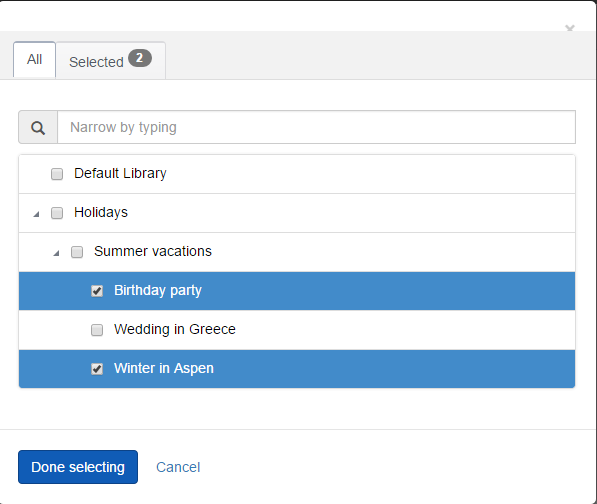This screenshot has width=597, height=504.
Task: Click the Done selecting button
Action: [78, 467]
